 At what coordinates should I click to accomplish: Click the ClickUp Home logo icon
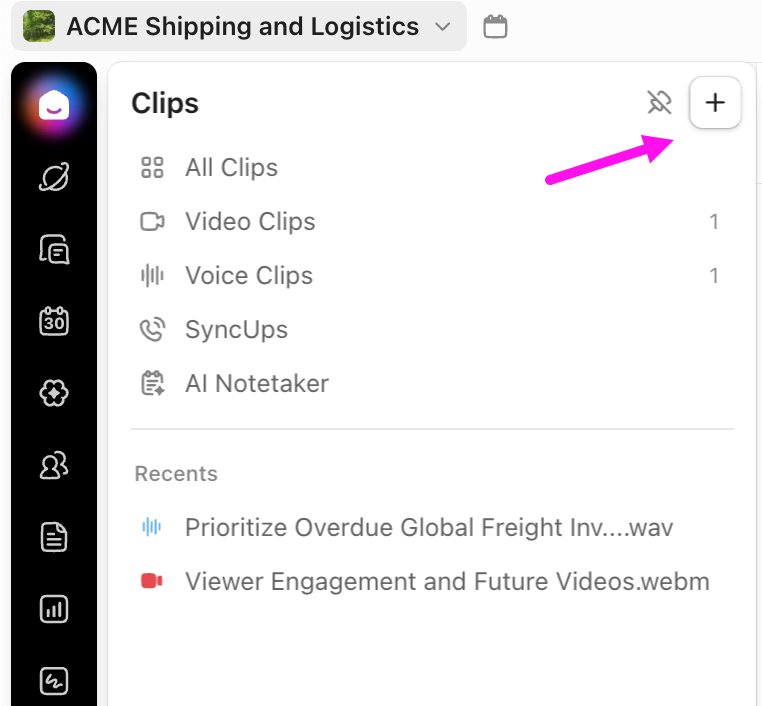tap(54, 105)
